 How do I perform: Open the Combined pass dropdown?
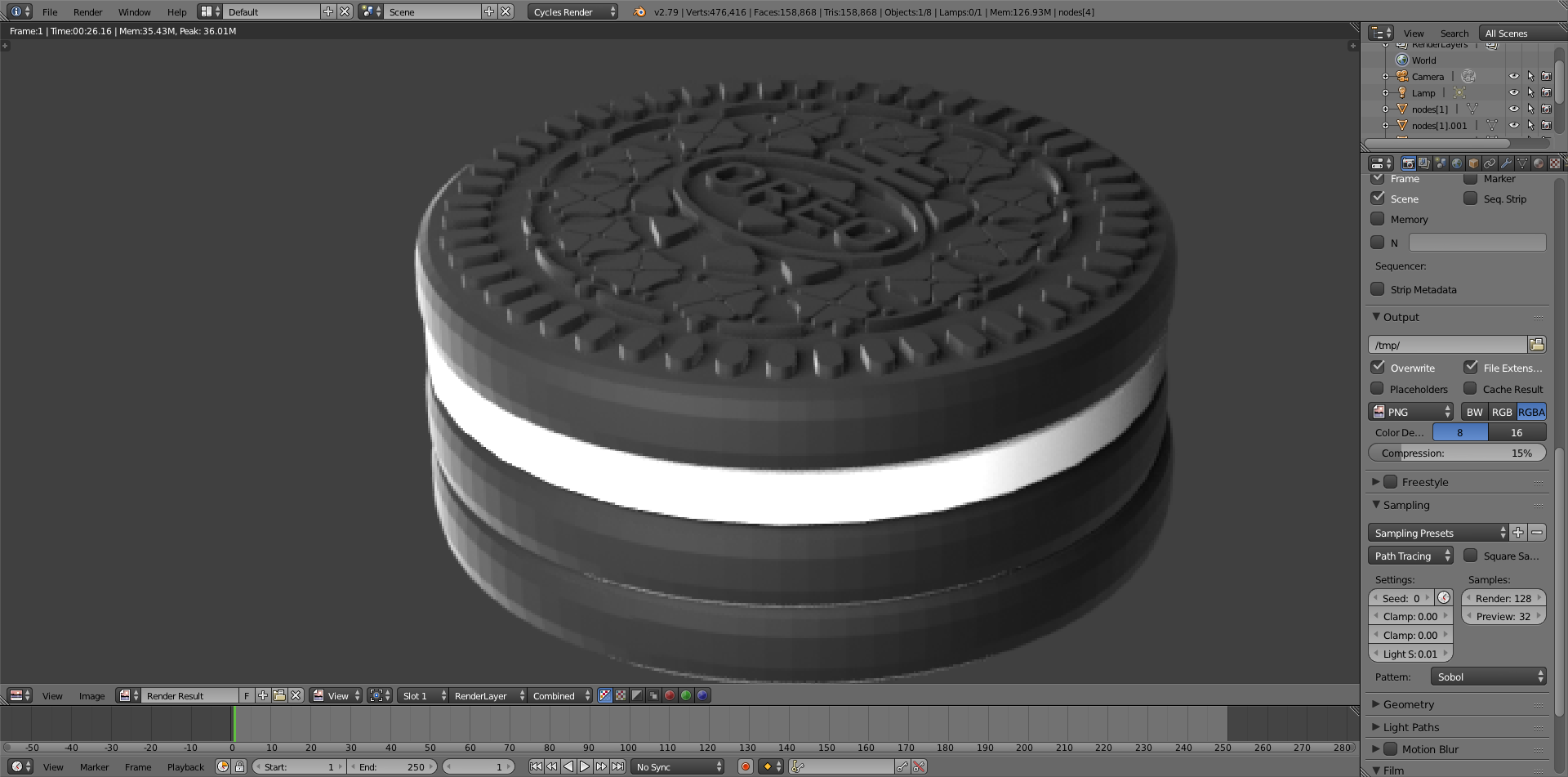pyautogui.click(x=559, y=695)
